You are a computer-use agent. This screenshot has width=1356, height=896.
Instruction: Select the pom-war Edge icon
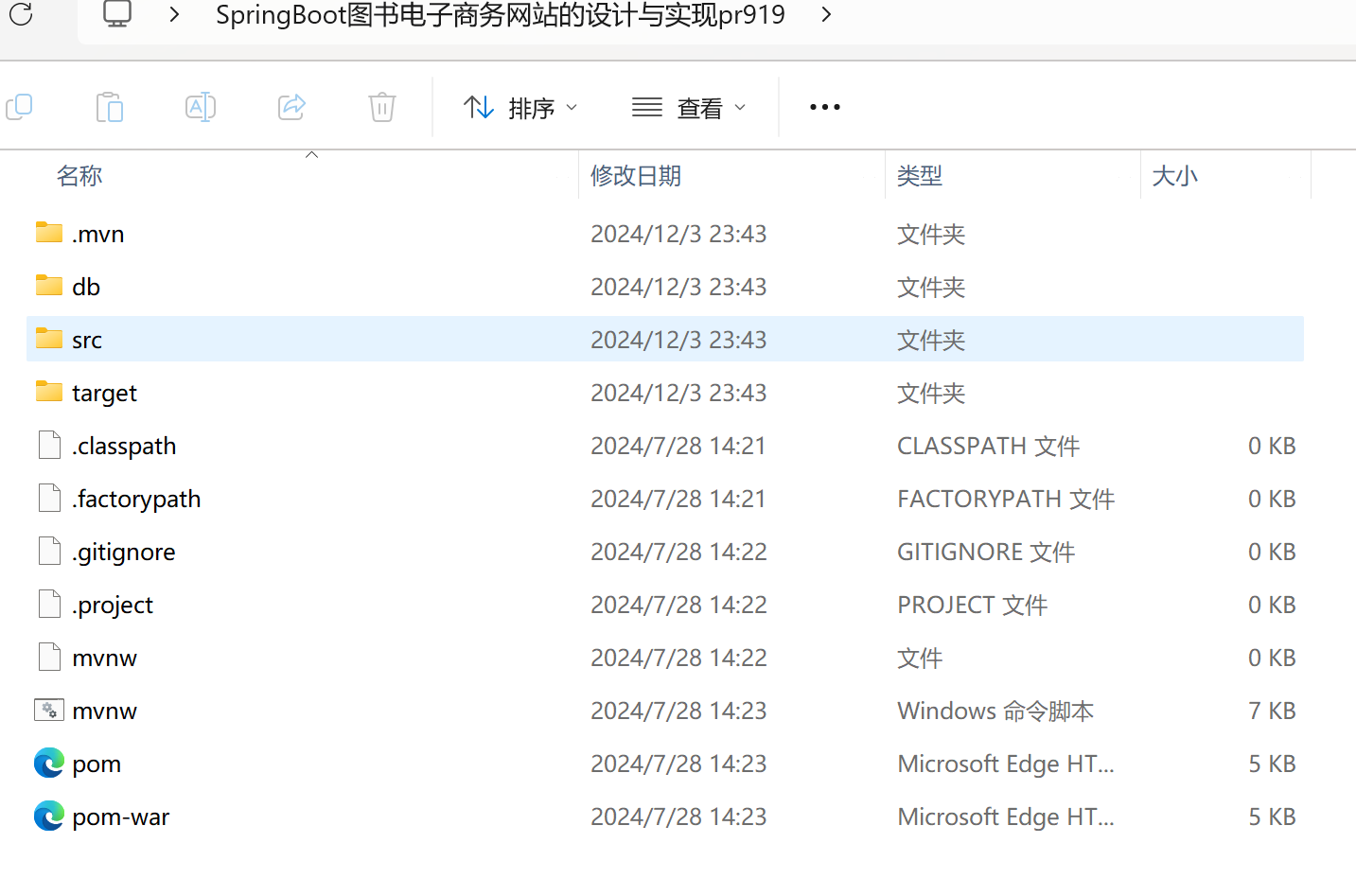pyautogui.click(x=49, y=816)
